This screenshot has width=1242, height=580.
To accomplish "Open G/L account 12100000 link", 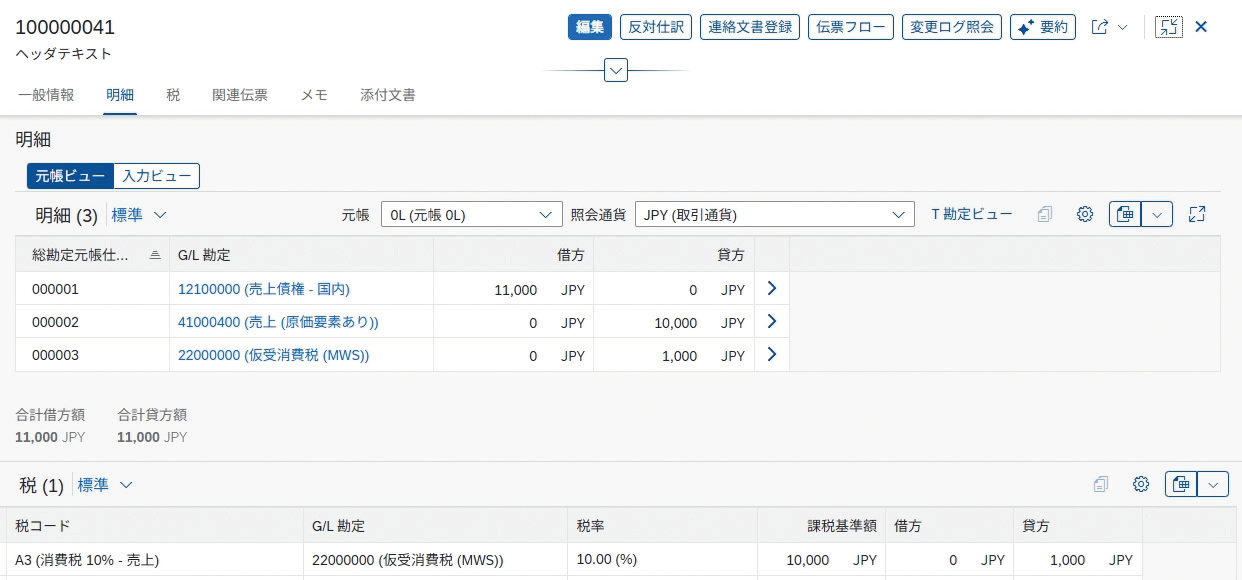I will coord(264,289).
